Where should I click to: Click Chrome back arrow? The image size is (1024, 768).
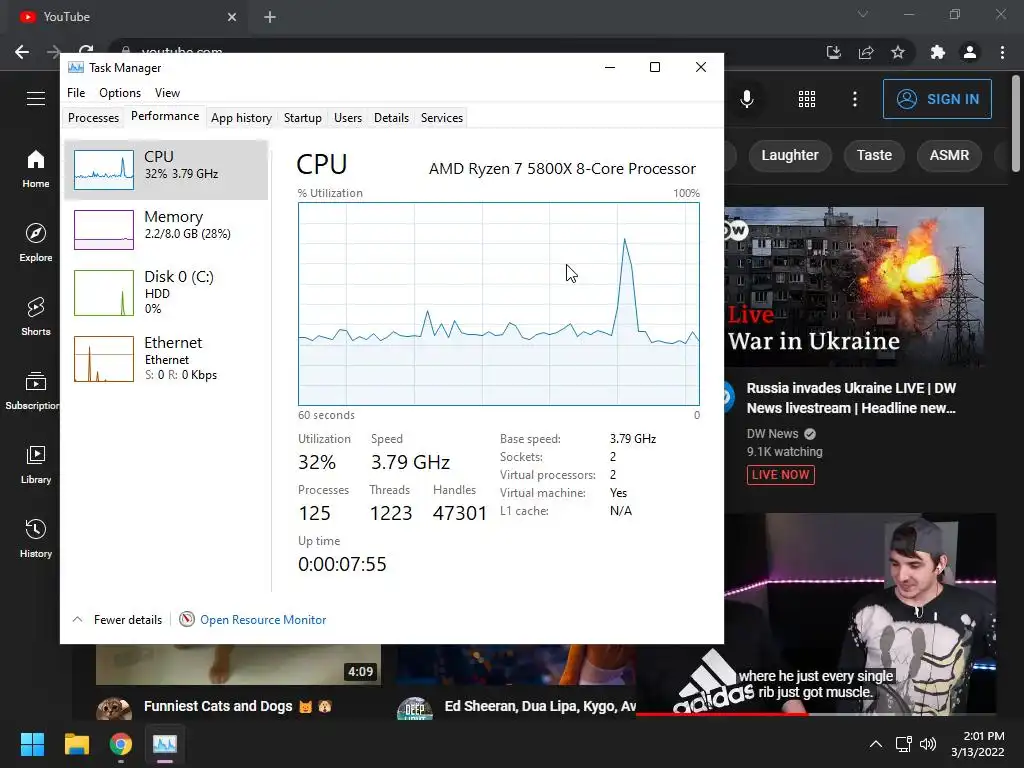(x=22, y=52)
